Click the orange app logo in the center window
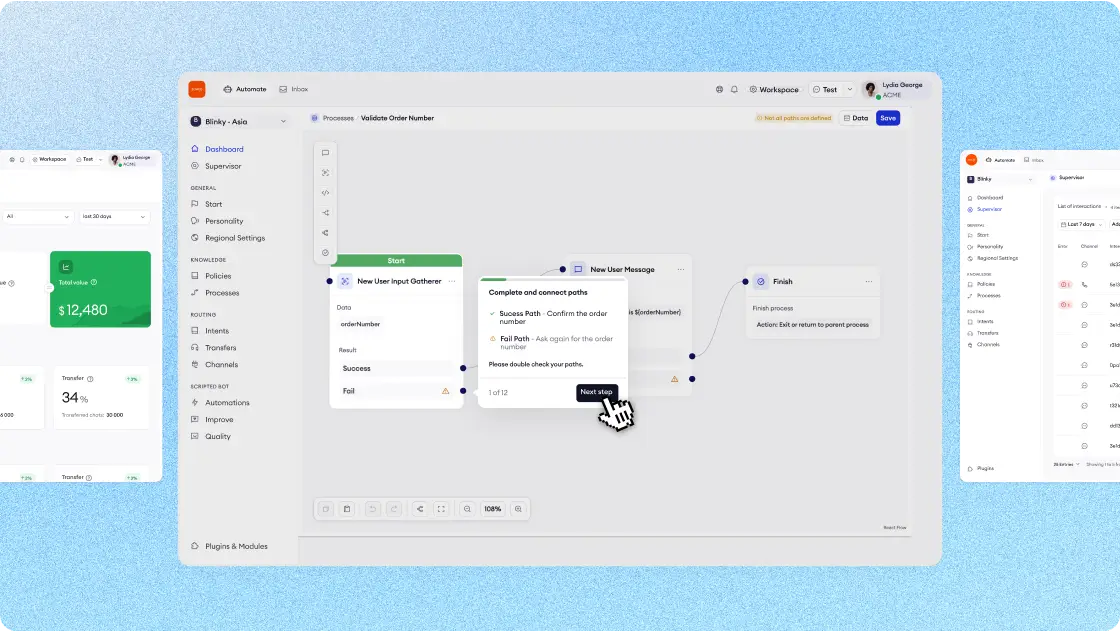1120x631 pixels. point(197,89)
